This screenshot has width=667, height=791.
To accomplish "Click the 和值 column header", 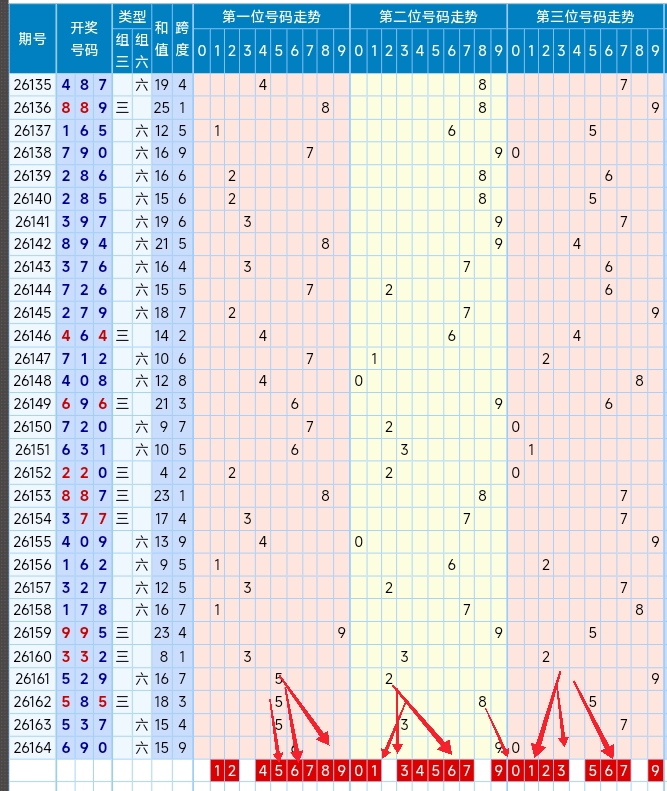I will point(161,39).
